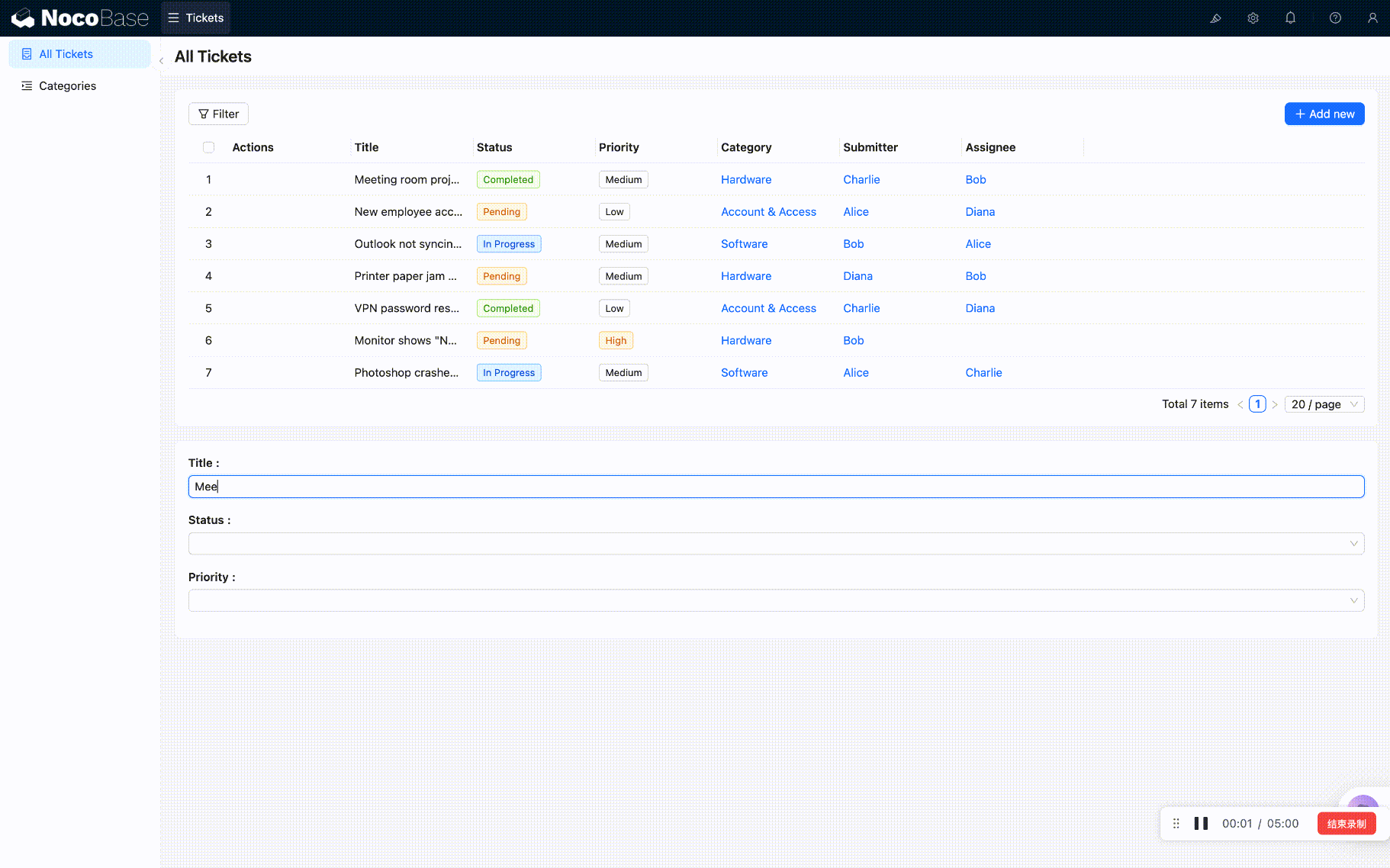Open the 20 / page size selector
The height and width of the screenshot is (868, 1390).
pos(1324,404)
